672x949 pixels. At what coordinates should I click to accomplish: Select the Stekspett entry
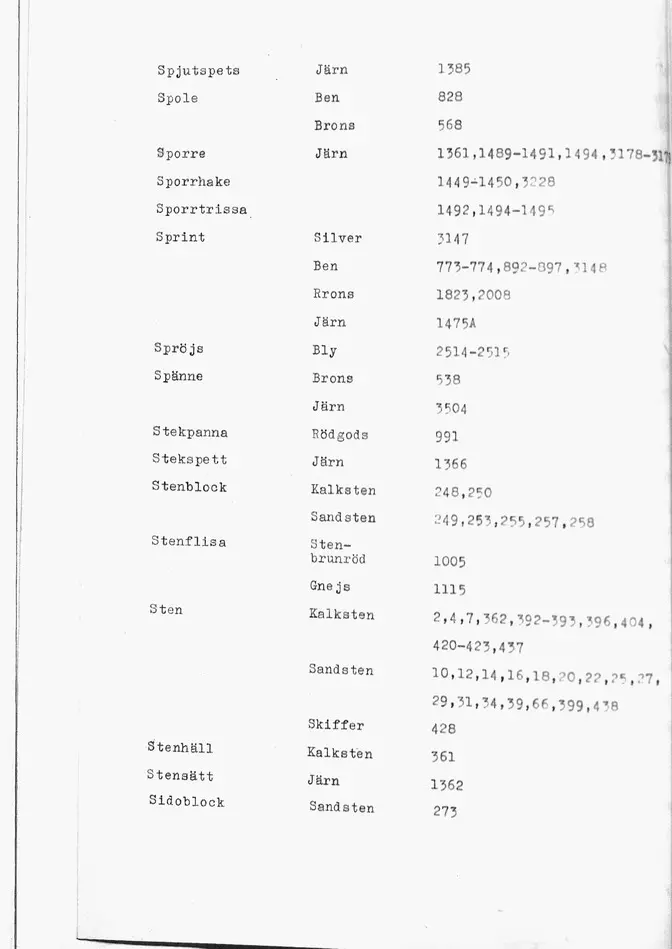[x=189, y=459]
